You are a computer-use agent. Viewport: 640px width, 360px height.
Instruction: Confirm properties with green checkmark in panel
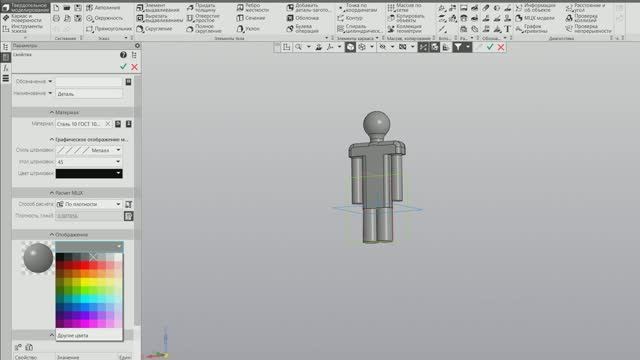(123, 67)
